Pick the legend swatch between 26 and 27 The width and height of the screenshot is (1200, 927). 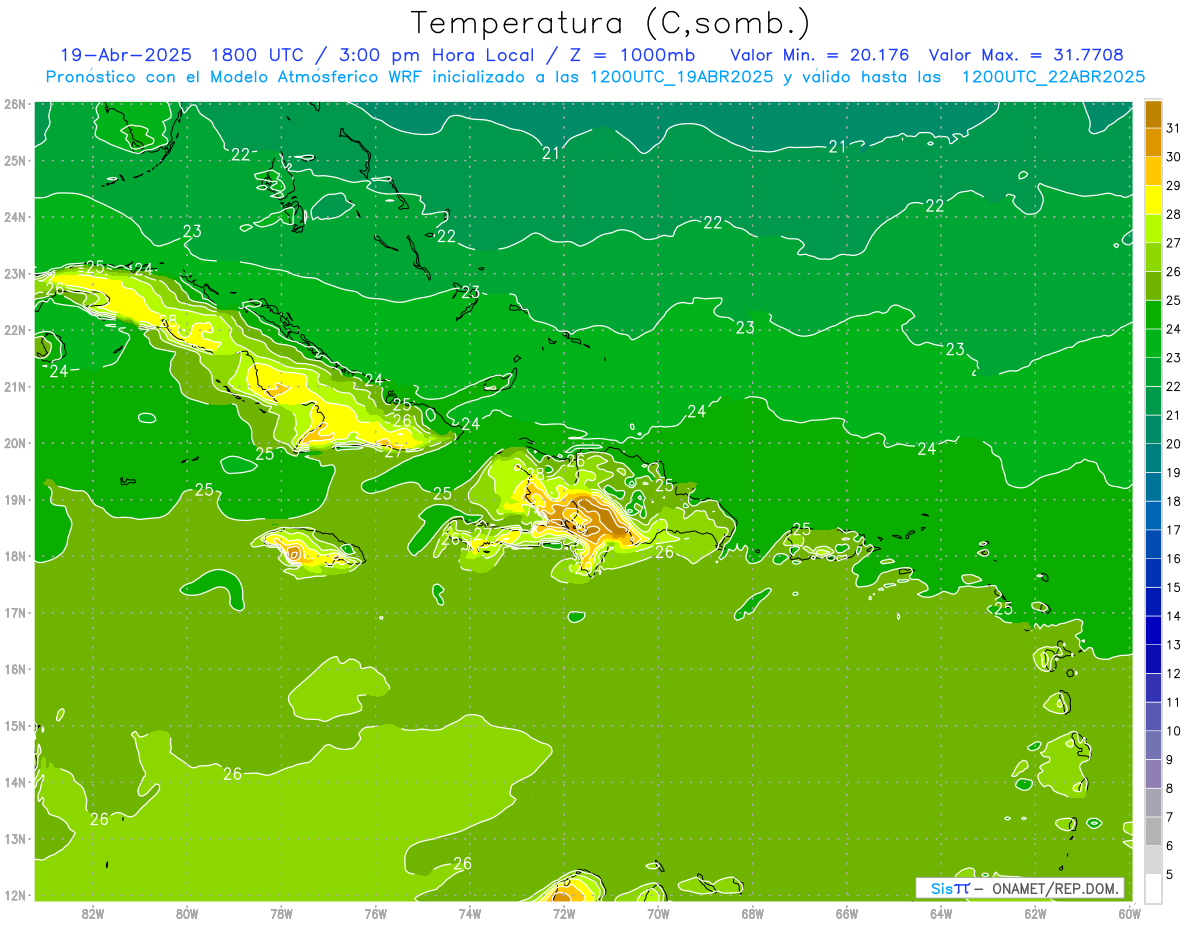1153,257
